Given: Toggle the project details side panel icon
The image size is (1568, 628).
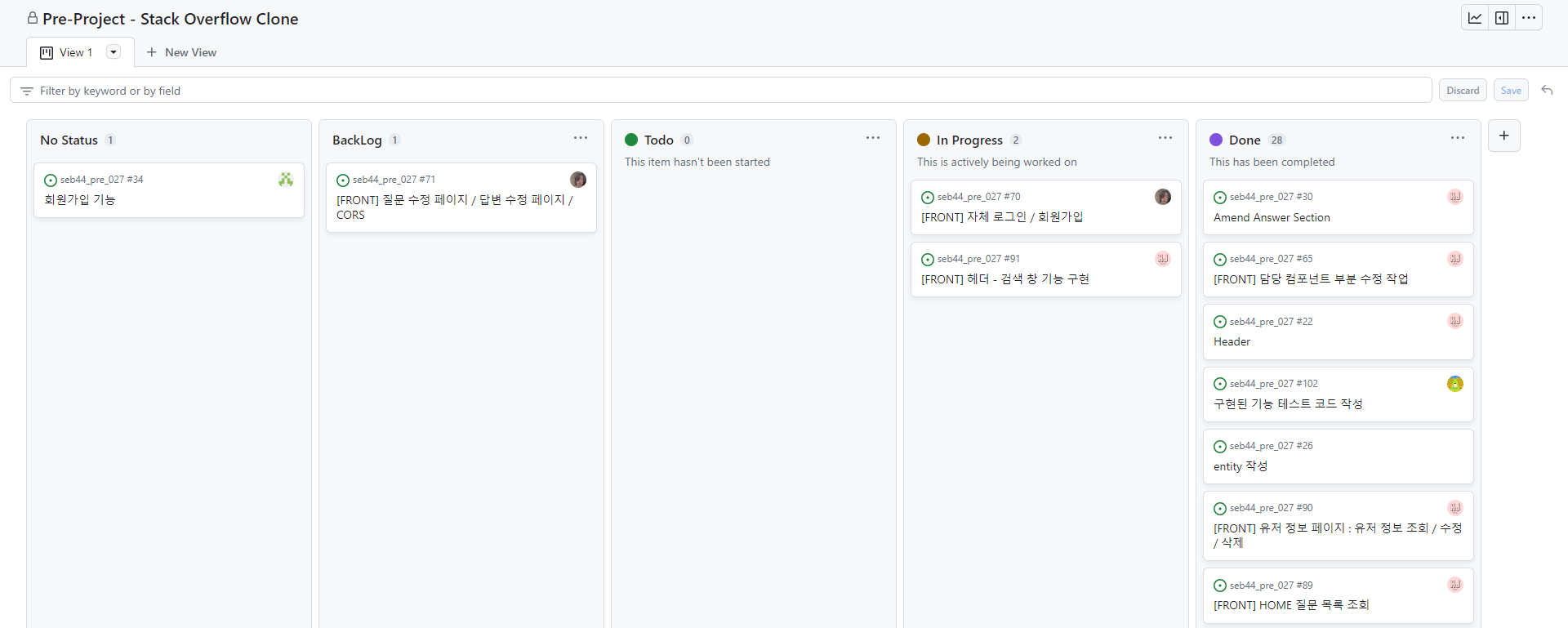Looking at the screenshot, I should [x=1502, y=18].
